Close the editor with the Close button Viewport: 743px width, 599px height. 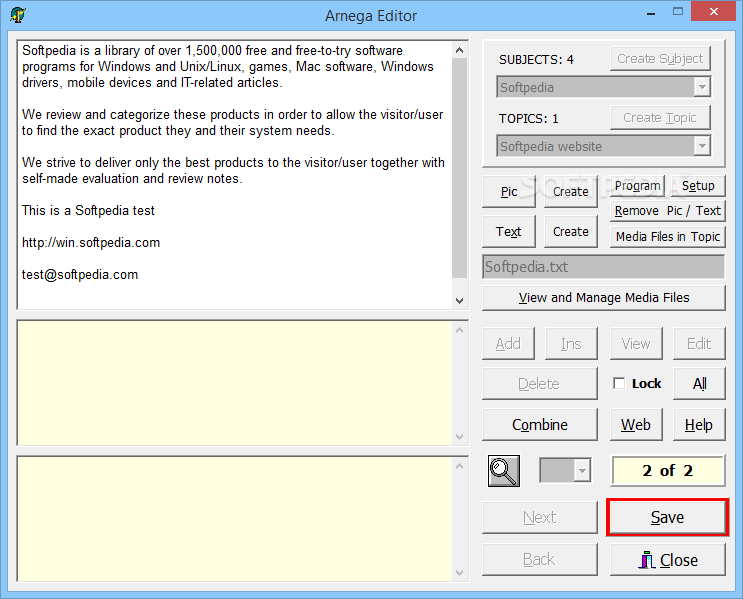point(668,560)
